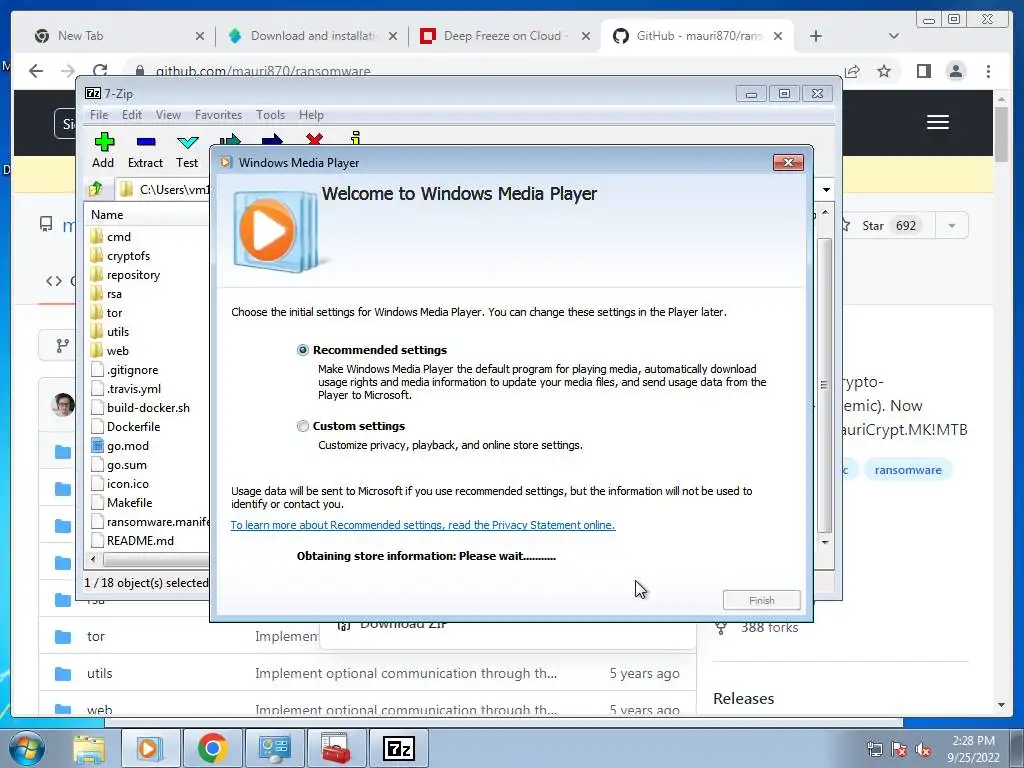Click the 7-Zip taskbar button

pos(399,748)
